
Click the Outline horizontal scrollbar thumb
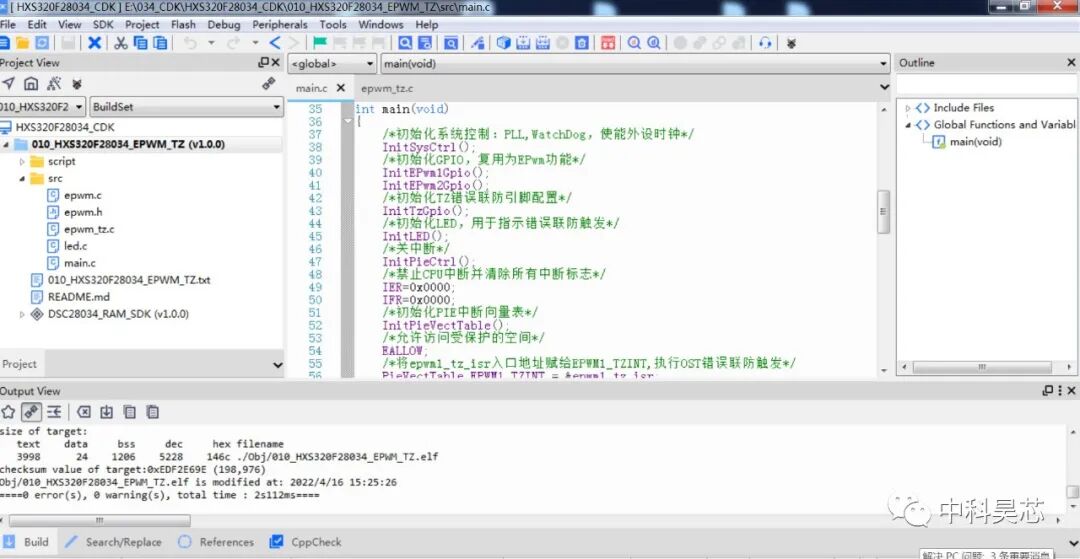pos(982,367)
